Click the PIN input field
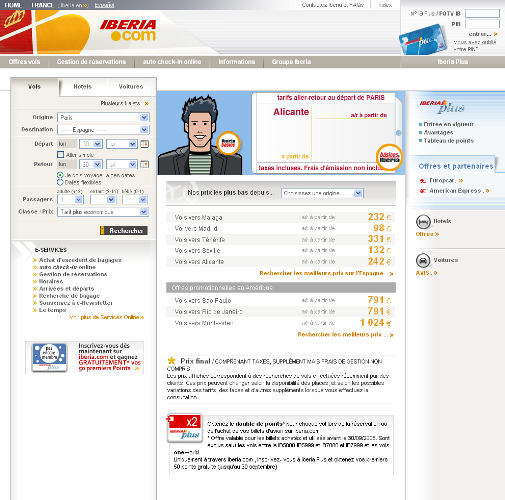Screen dimensions: 505x500 (x=482, y=24)
